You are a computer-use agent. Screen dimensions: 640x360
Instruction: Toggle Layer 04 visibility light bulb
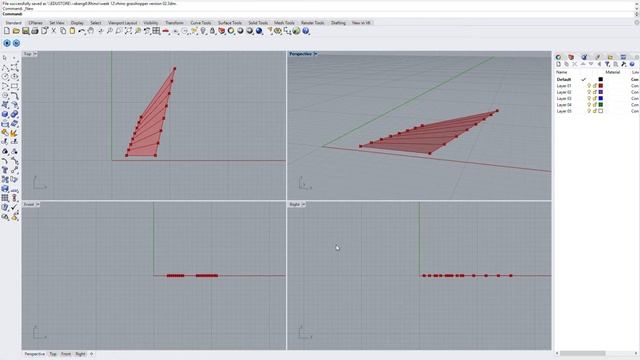589,105
